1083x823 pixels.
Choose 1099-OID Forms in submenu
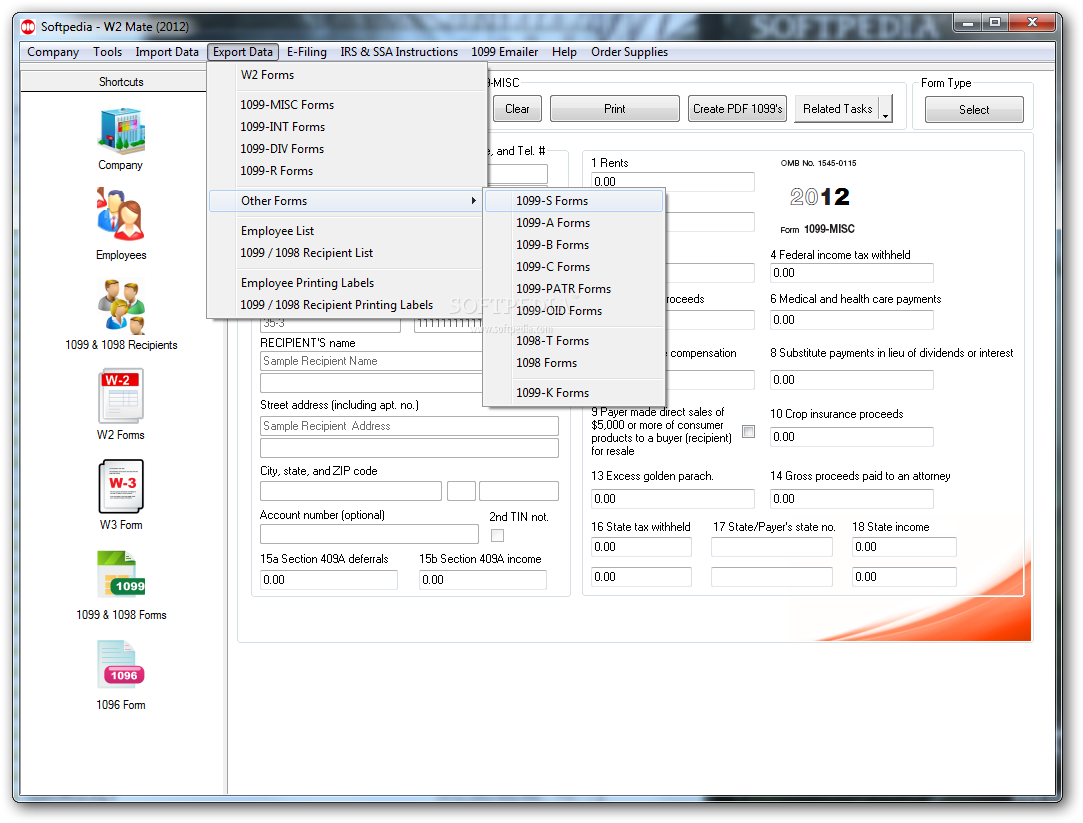[574, 311]
